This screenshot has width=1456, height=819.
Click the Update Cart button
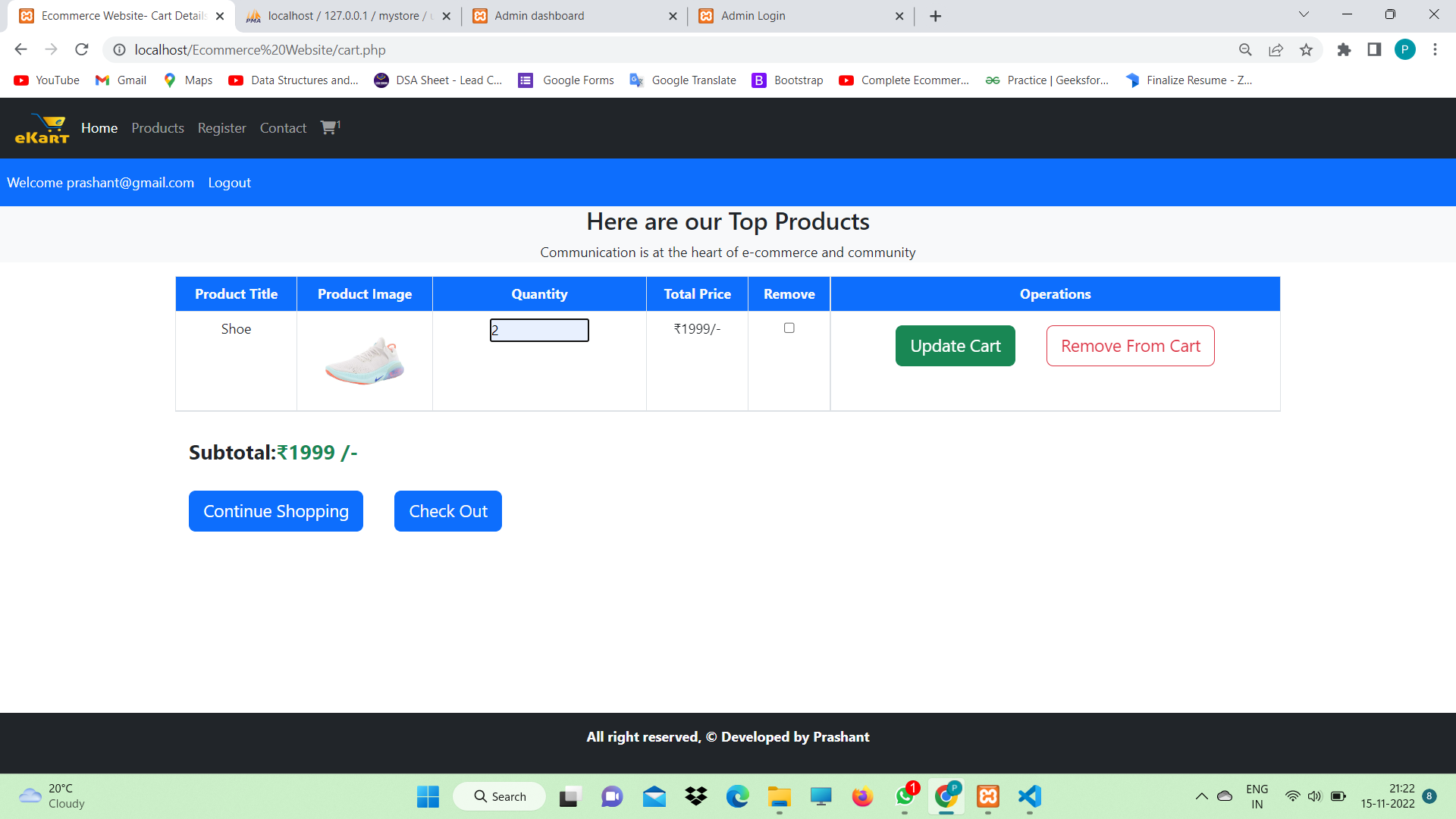pyautogui.click(x=955, y=345)
